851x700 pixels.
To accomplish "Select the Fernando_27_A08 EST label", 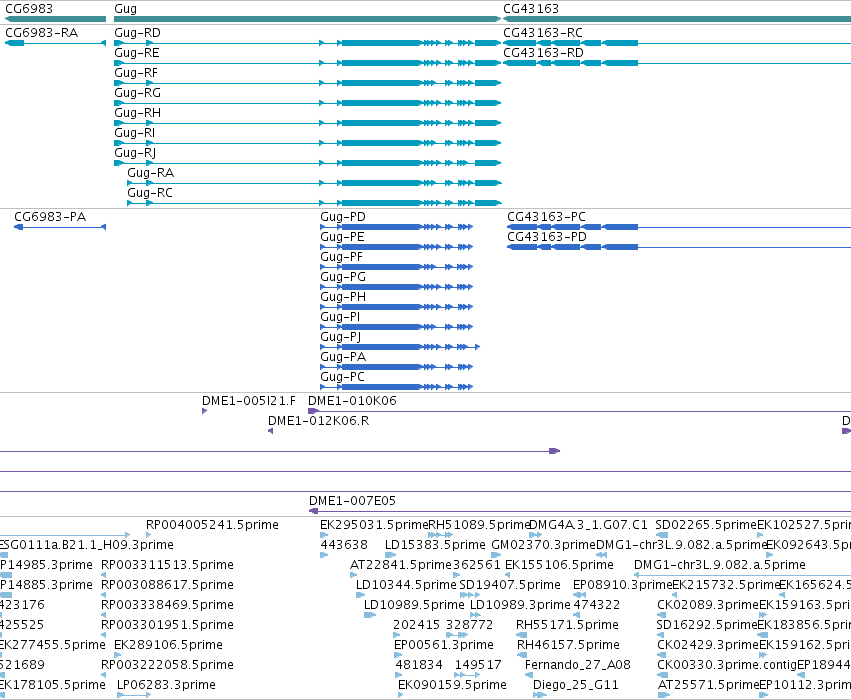I will click(x=577, y=665).
